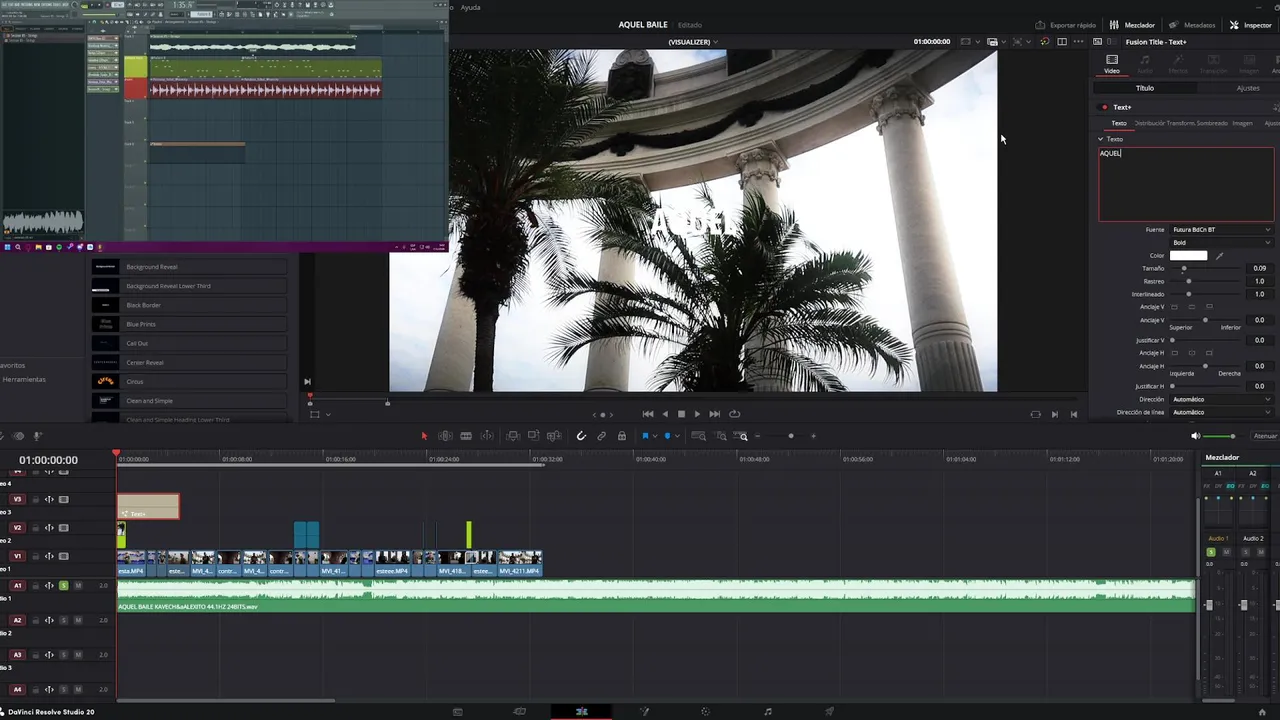Select the Text+ clip on V3

coord(148,507)
